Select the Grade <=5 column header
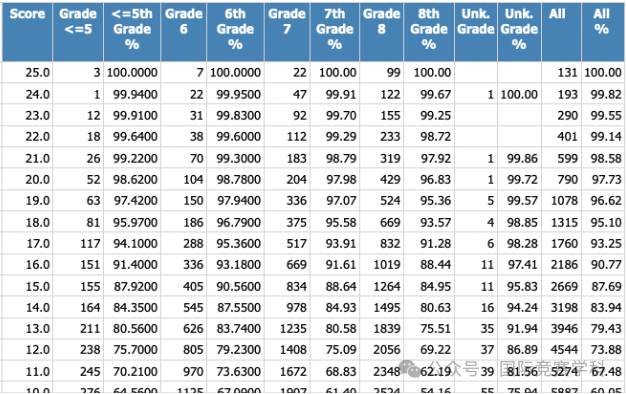The height and width of the screenshot is (394, 626). 78,32
